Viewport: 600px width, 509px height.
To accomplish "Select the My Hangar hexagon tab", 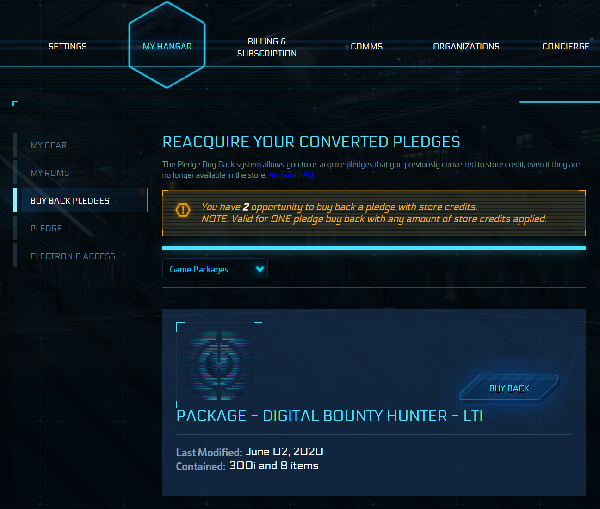I will coord(167,46).
